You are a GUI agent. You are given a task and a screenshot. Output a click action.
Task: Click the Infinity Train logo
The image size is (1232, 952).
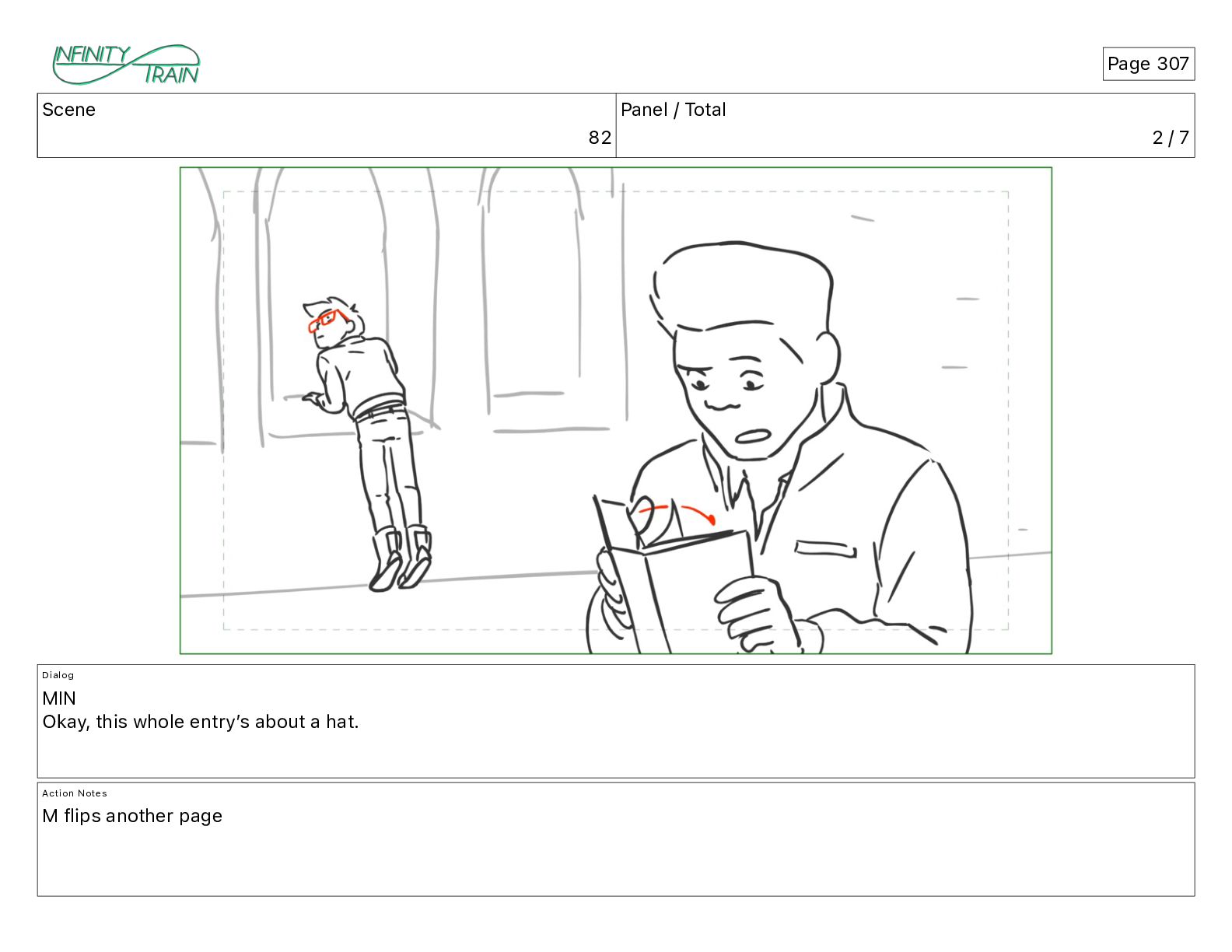coord(126,65)
